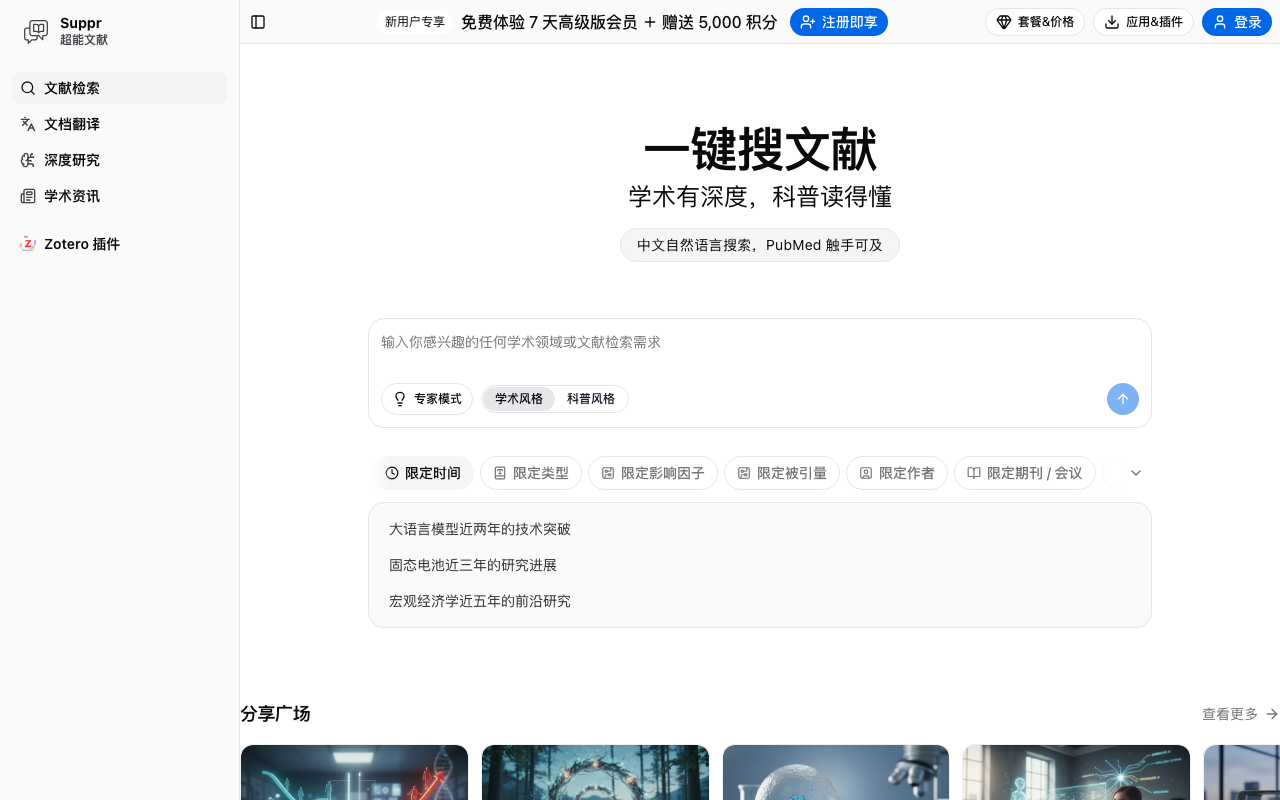Click the 新用户专享 badge
Screen dimensions: 1280x800
[415, 22]
